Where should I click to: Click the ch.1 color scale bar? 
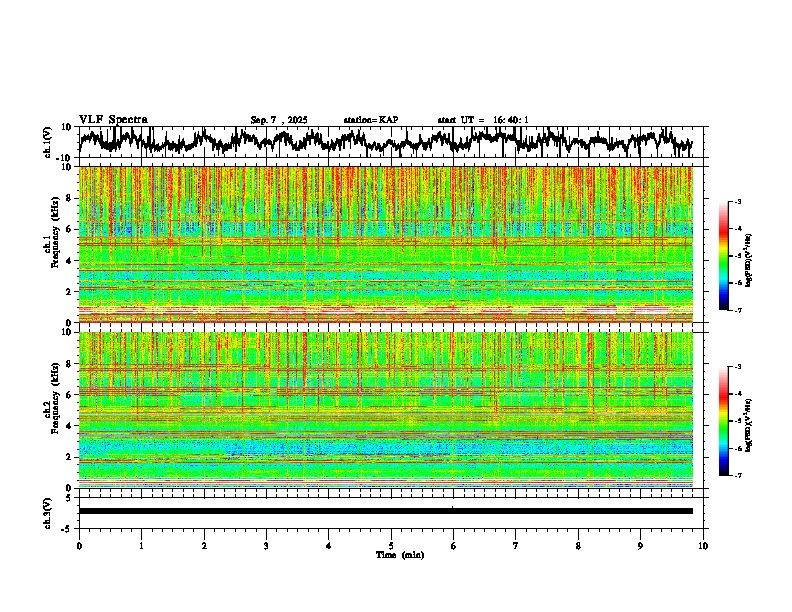(x=723, y=256)
